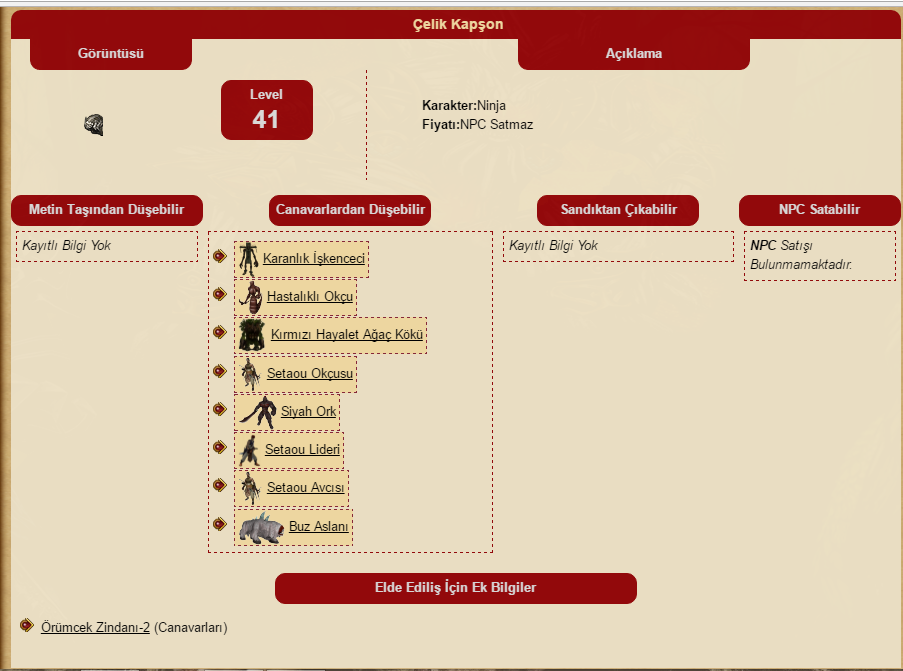Open the Siyah Ork link
This screenshot has height=671, width=903.
308,411
